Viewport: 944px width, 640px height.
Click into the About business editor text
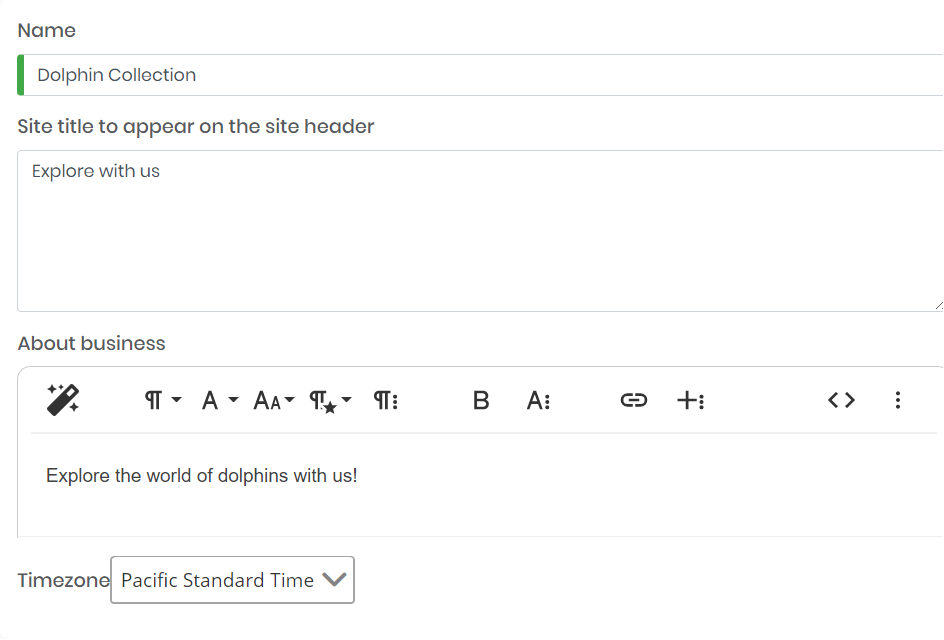click(x=202, y=476)
